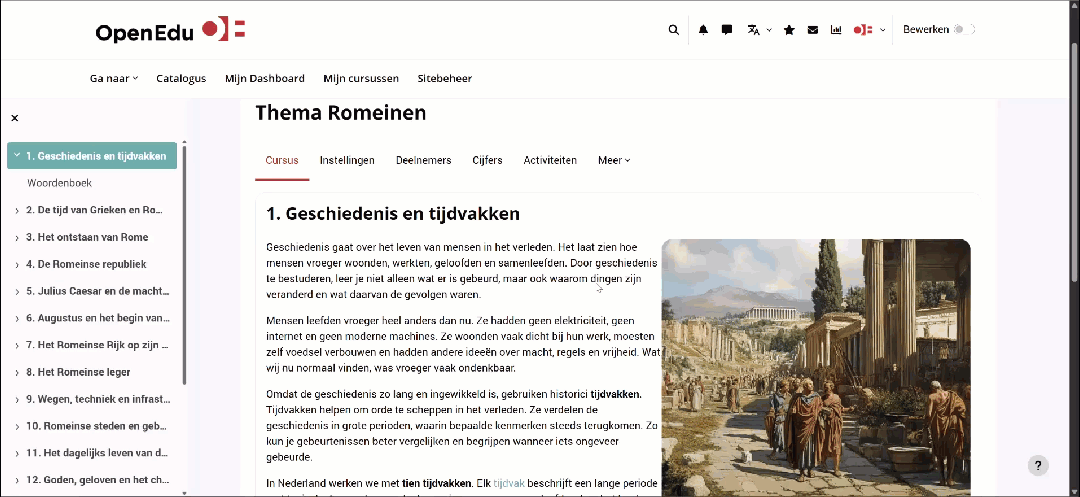Toggle the Bewerken edit mode switch

tap(962, 30)
